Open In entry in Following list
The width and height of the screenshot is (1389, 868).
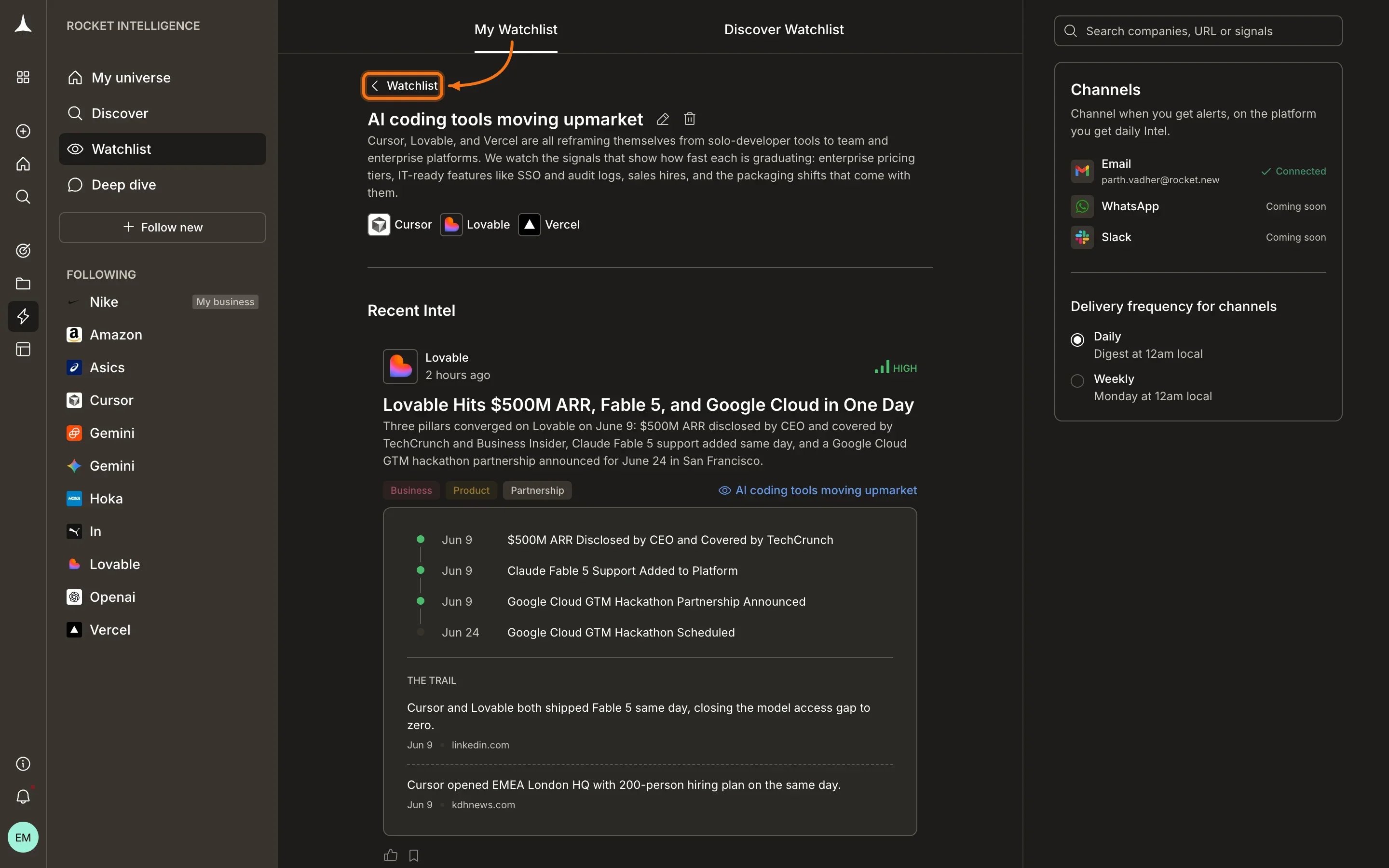click(x=163, y=531)
